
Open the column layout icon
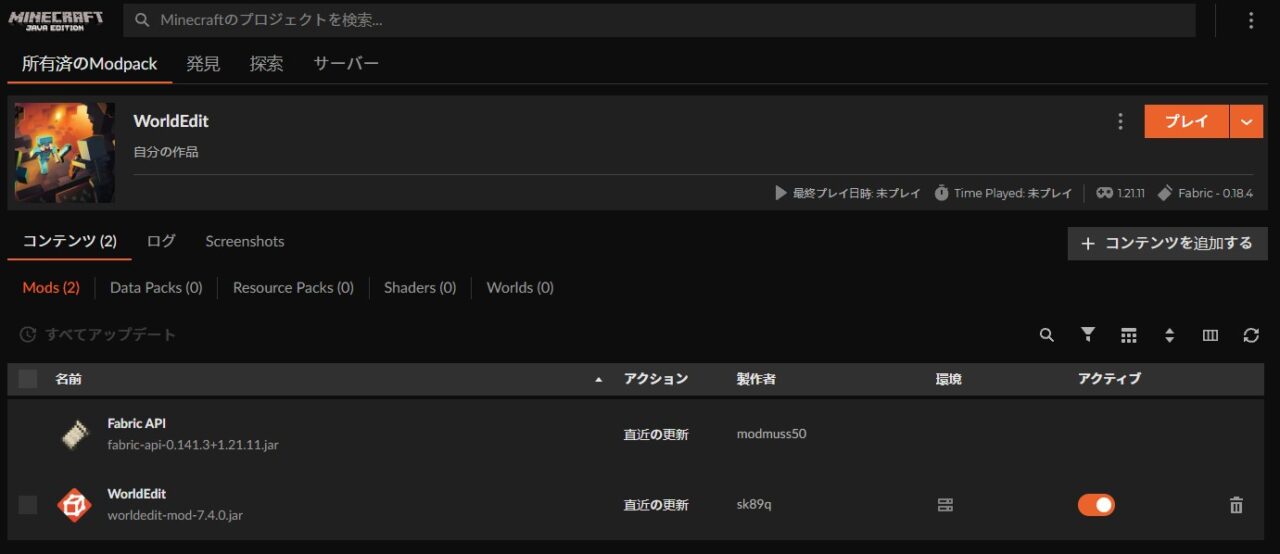(1210, 335)
